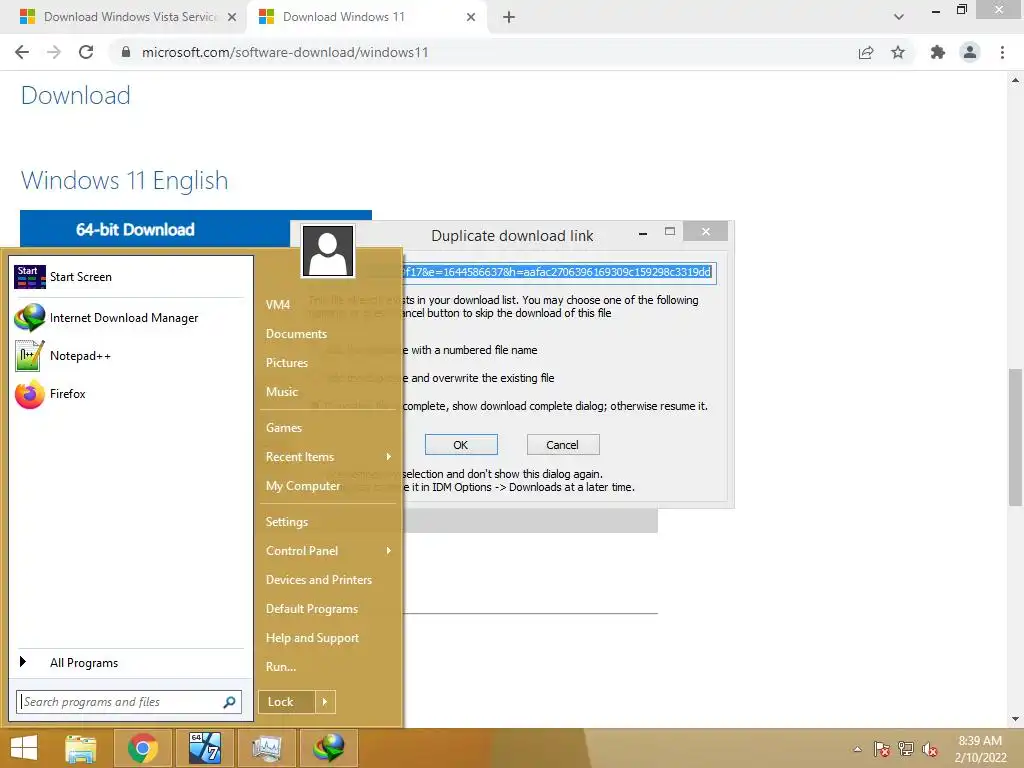
Task: Click the Lock button
Action: pyautogui.click(x=287, y=702)
